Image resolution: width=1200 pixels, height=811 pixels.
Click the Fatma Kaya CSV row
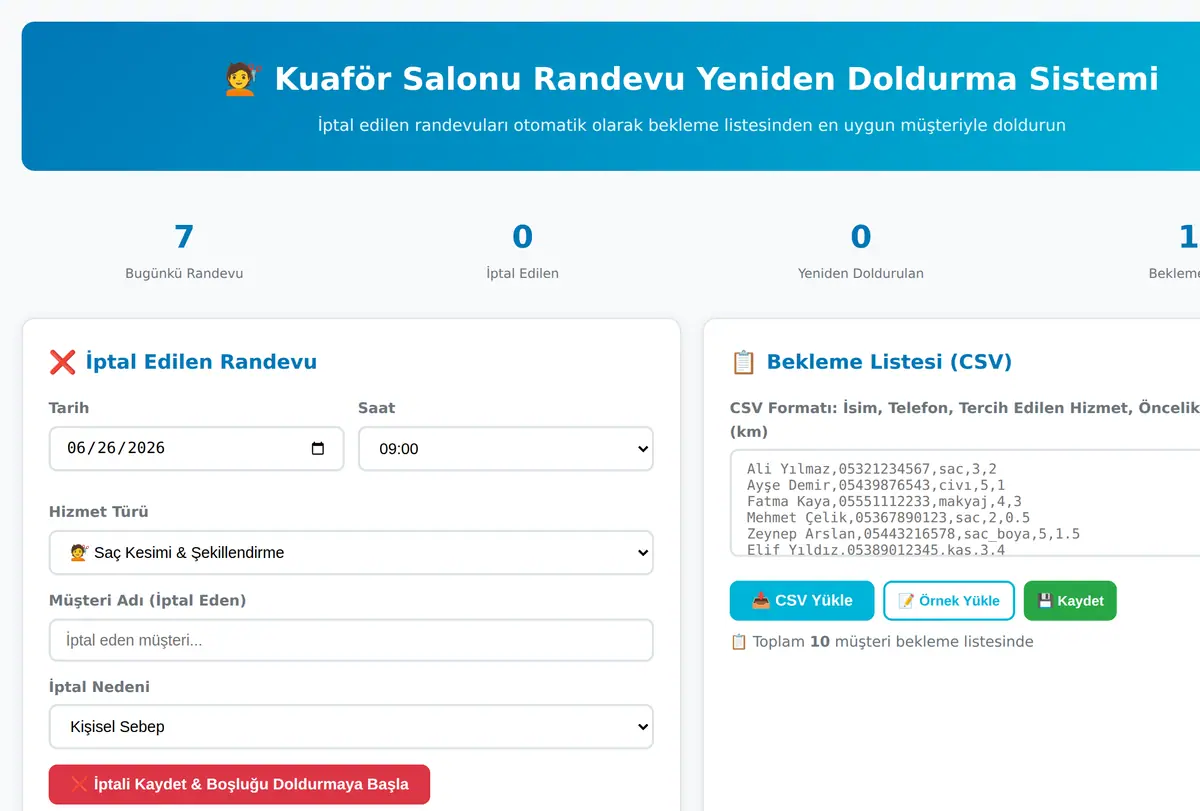pyautogui.click(x=884, y=502)
